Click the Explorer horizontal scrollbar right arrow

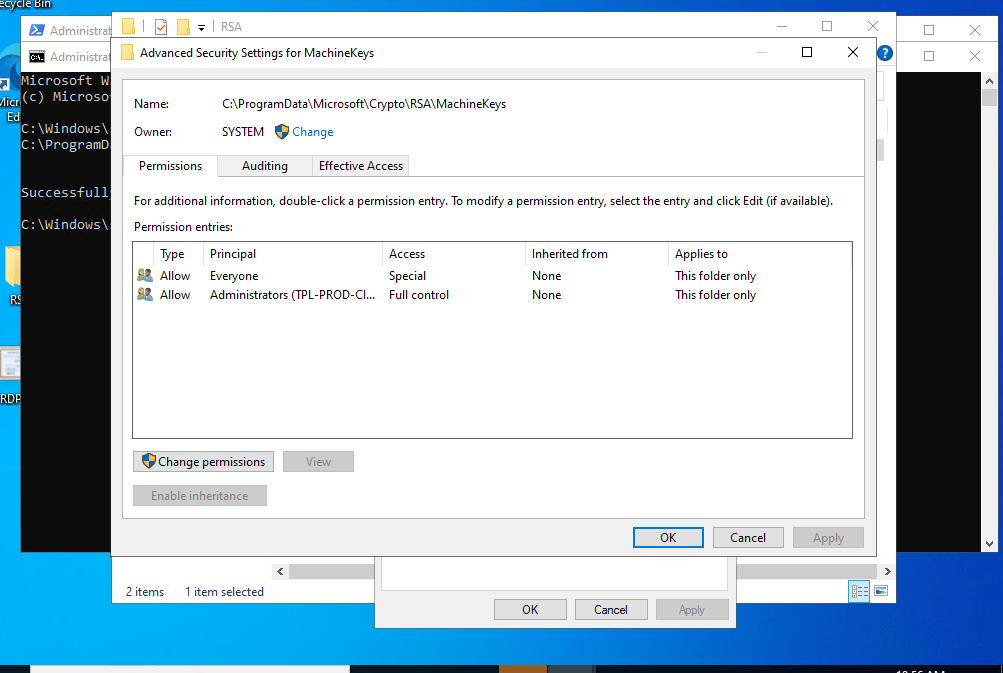887,571
